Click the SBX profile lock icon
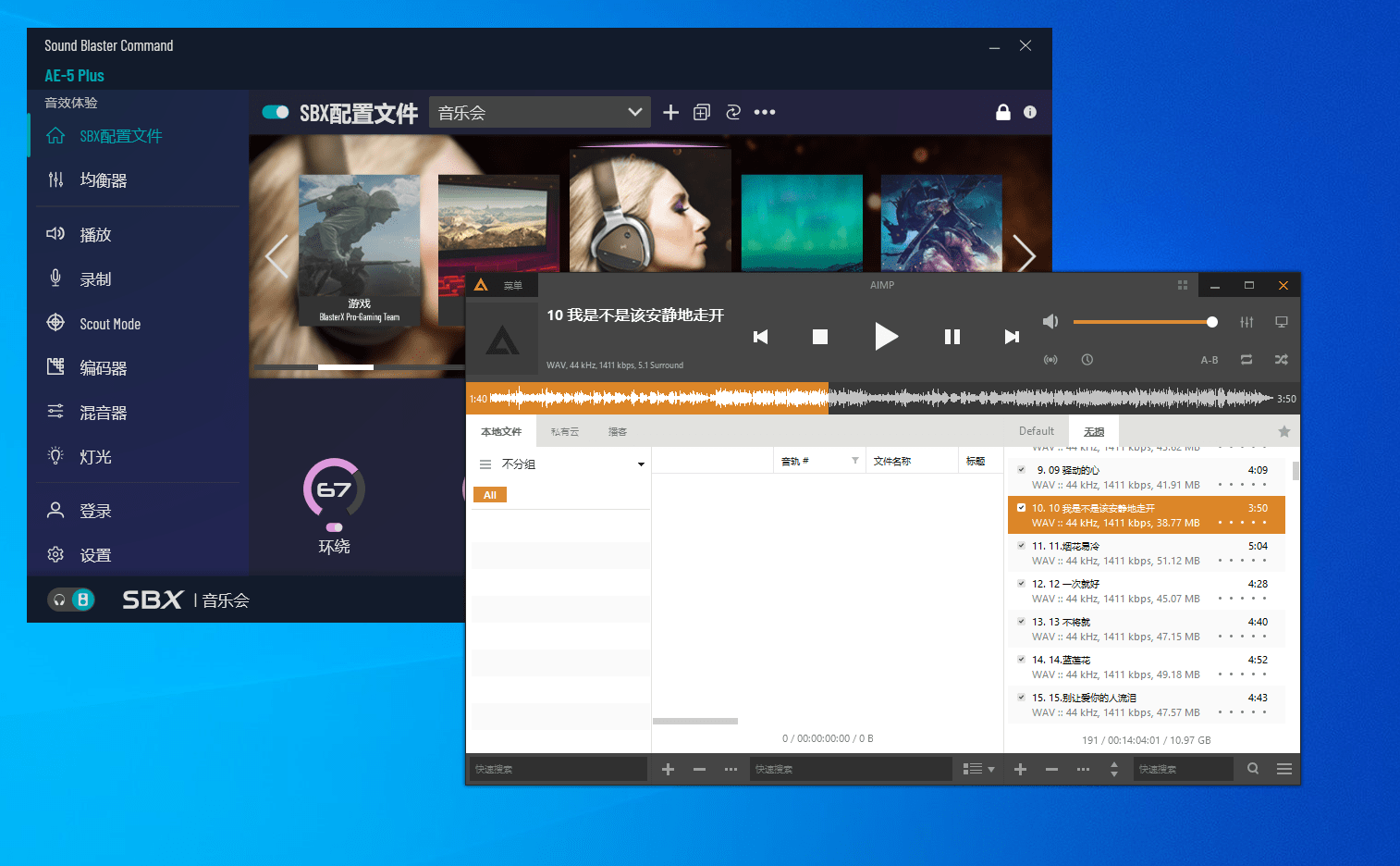Screen dimensions: 1400x866 coord(1002,112)
